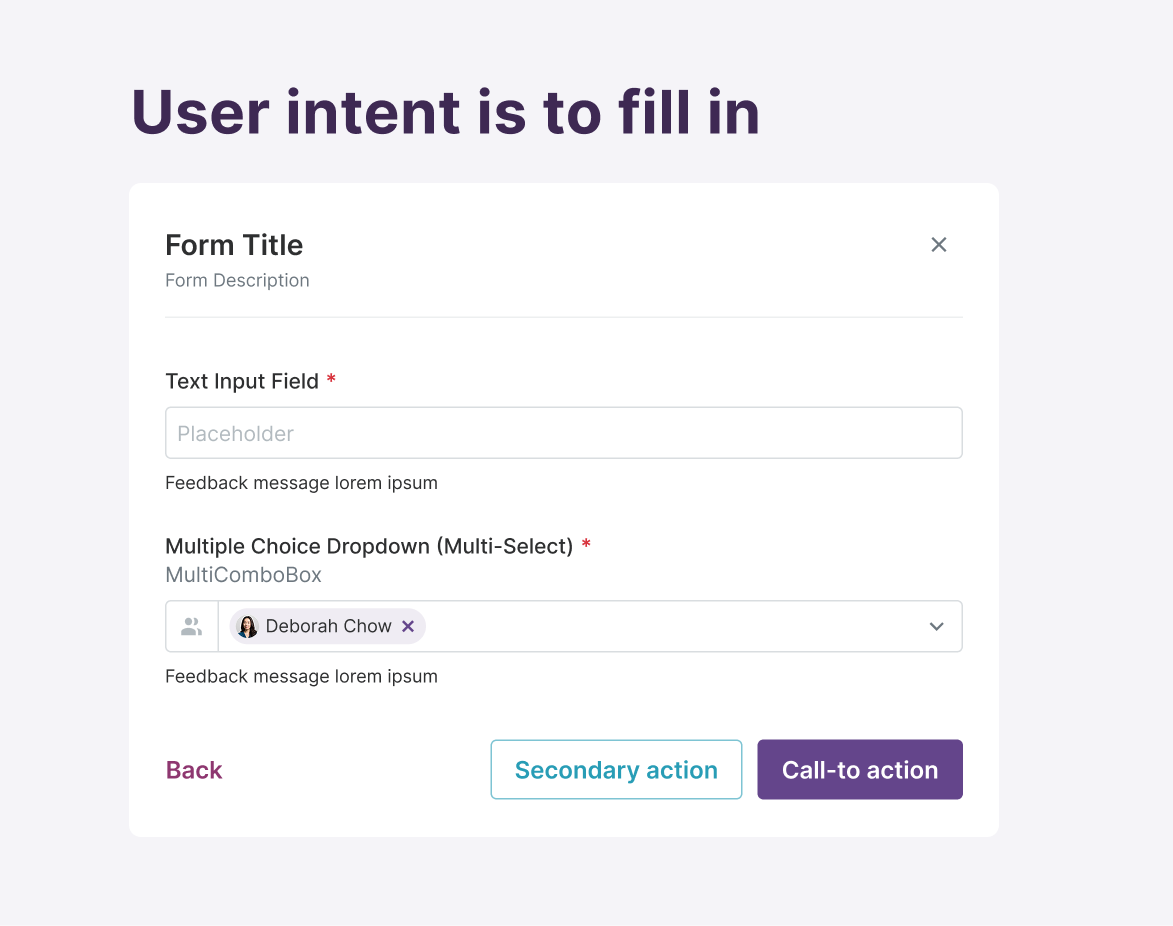Image resolution: width=1173 pixels, height=926 pixels.
Task: Select the Form Description text
Action: (x=237, y=280)
